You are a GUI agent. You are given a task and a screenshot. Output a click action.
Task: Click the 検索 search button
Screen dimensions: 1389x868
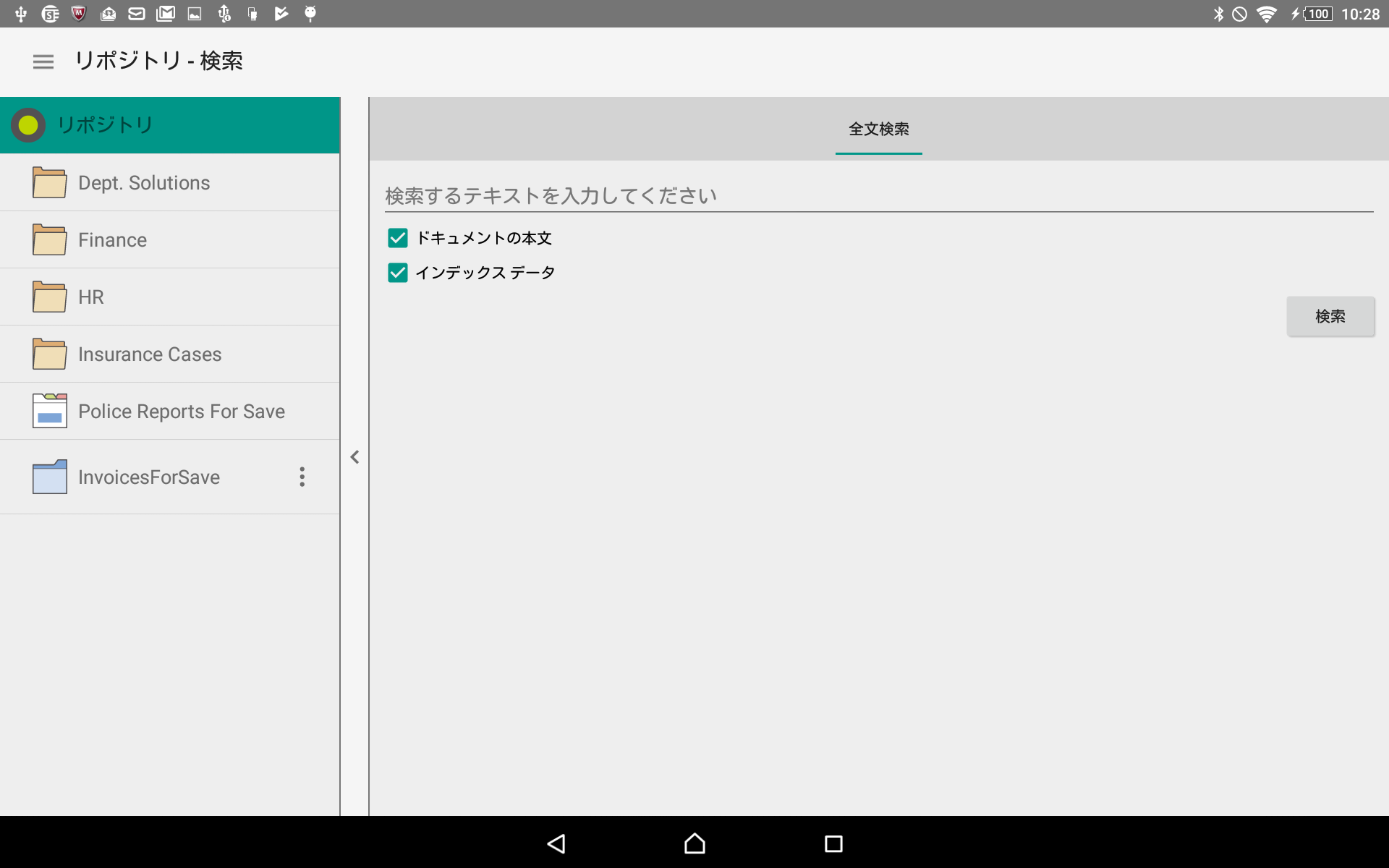click(1330, 316)
